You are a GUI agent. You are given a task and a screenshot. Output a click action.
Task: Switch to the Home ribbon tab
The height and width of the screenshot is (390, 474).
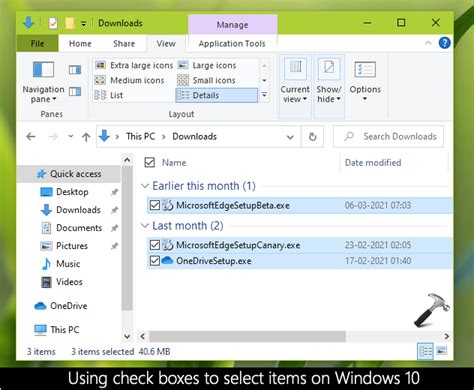coord(80,44)
